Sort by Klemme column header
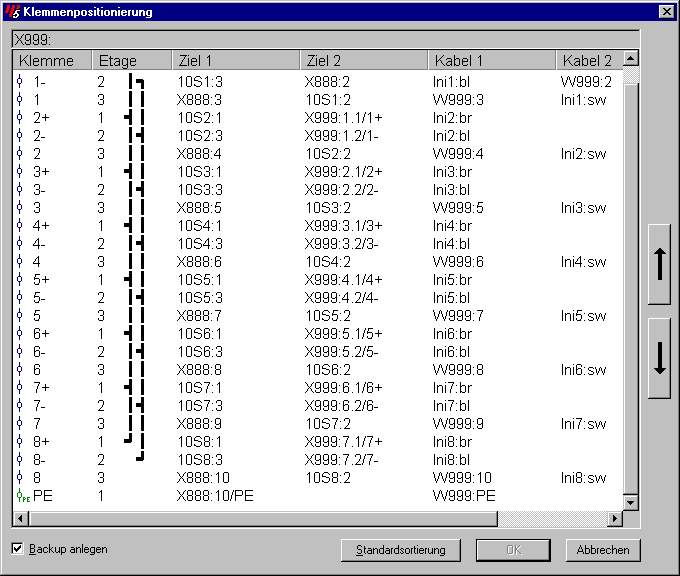The image size is (680, 576). [52, 60]
